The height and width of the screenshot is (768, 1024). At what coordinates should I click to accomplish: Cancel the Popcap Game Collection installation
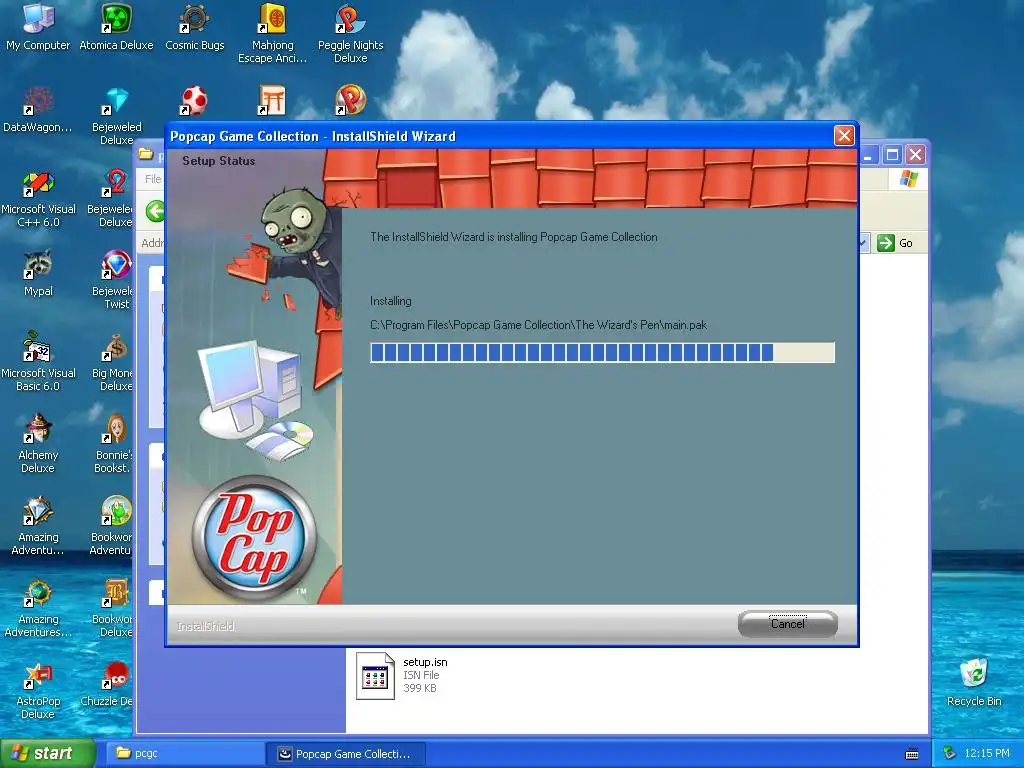[788, 624]
